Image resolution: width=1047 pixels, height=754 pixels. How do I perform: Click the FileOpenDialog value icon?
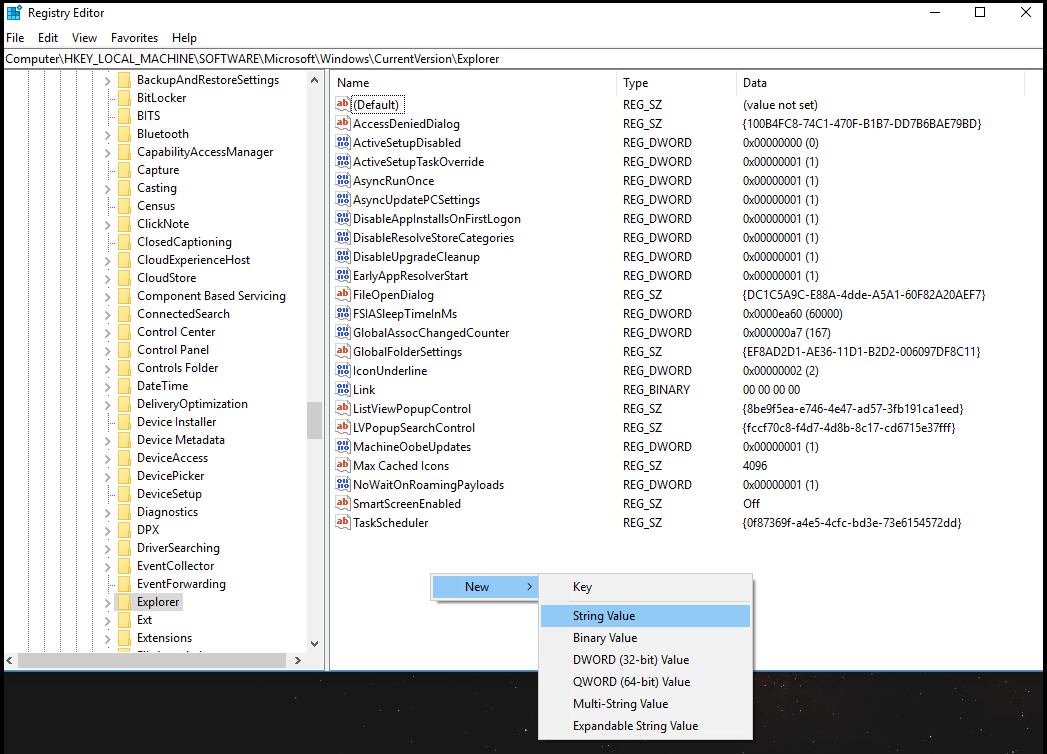click(x=343, y=295)
